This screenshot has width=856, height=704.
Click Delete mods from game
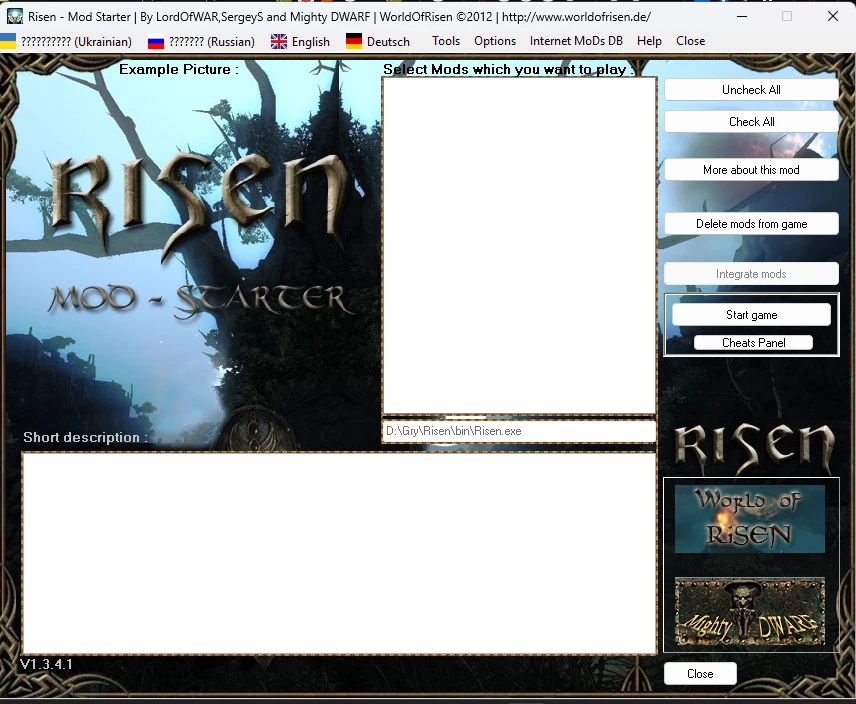click(751, 224)
